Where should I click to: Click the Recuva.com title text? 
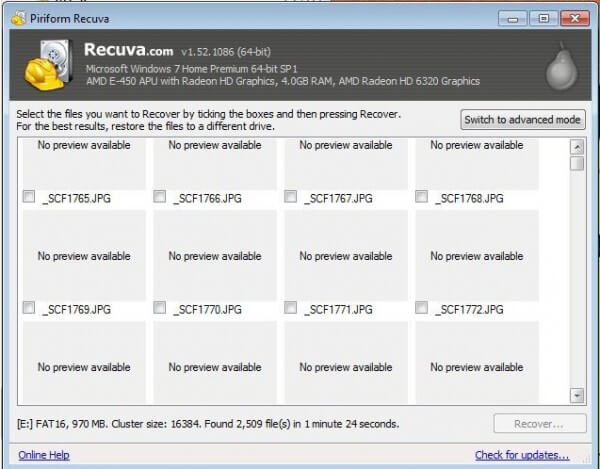point(129,50)
